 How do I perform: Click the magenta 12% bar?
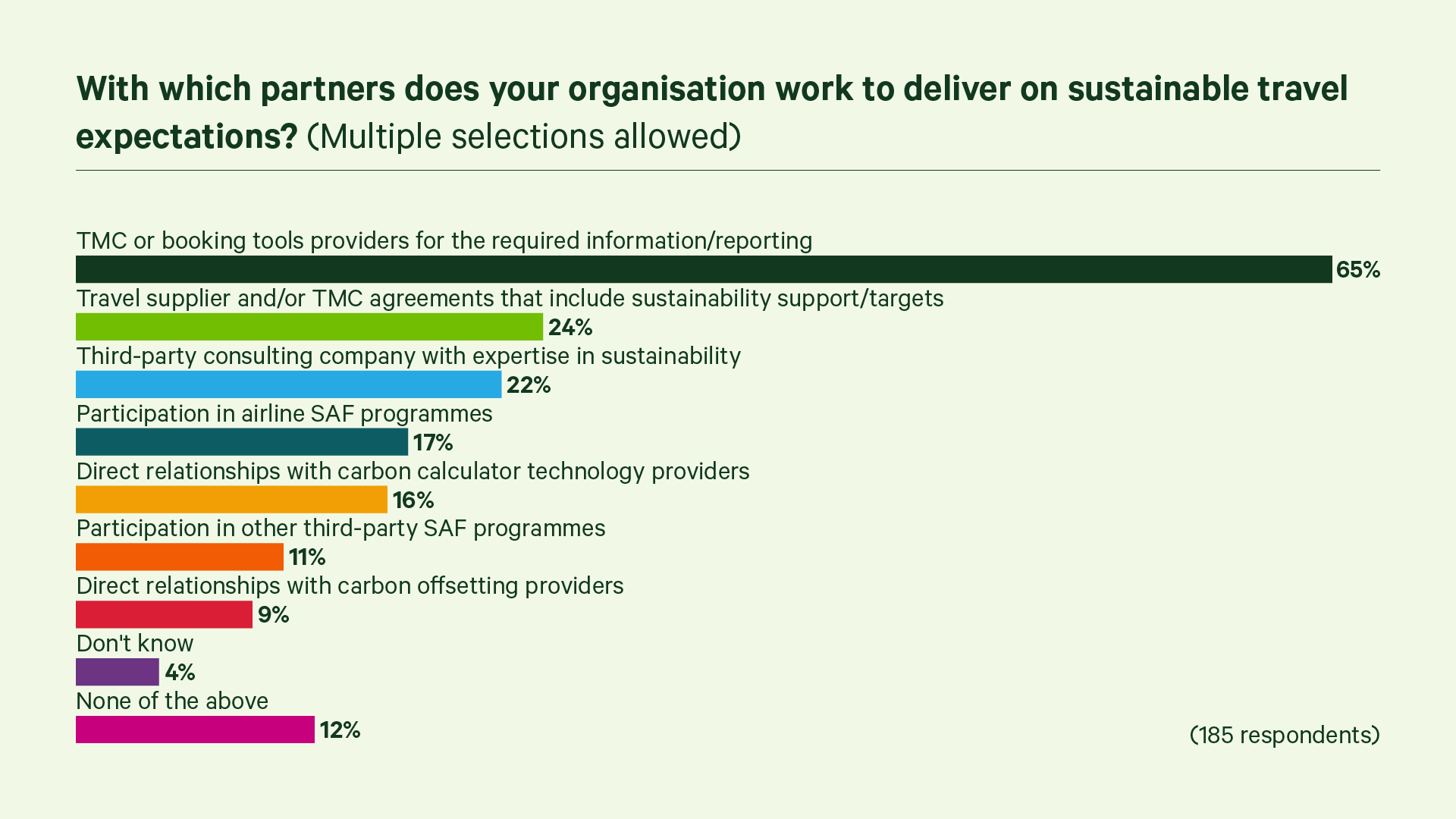coord(195,730)
